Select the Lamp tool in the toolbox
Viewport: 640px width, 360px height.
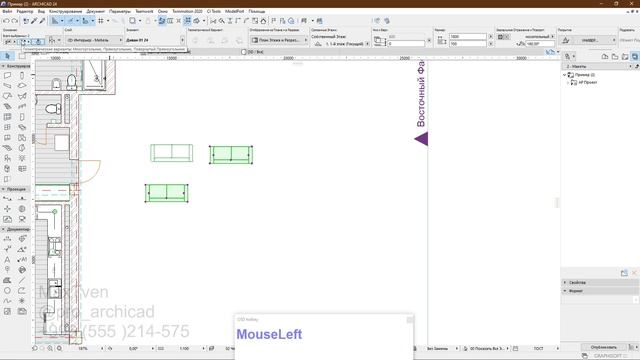point(22,158)
